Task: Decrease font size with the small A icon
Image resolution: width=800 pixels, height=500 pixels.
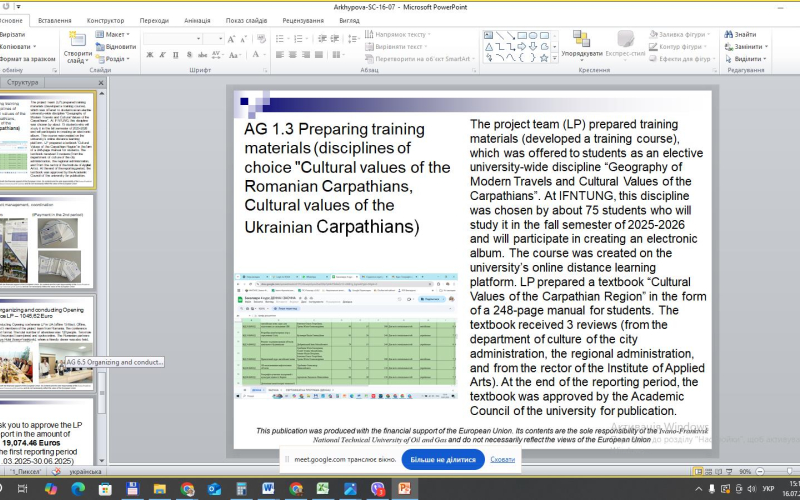Action: pyautogui.click(x=243, y=39)
